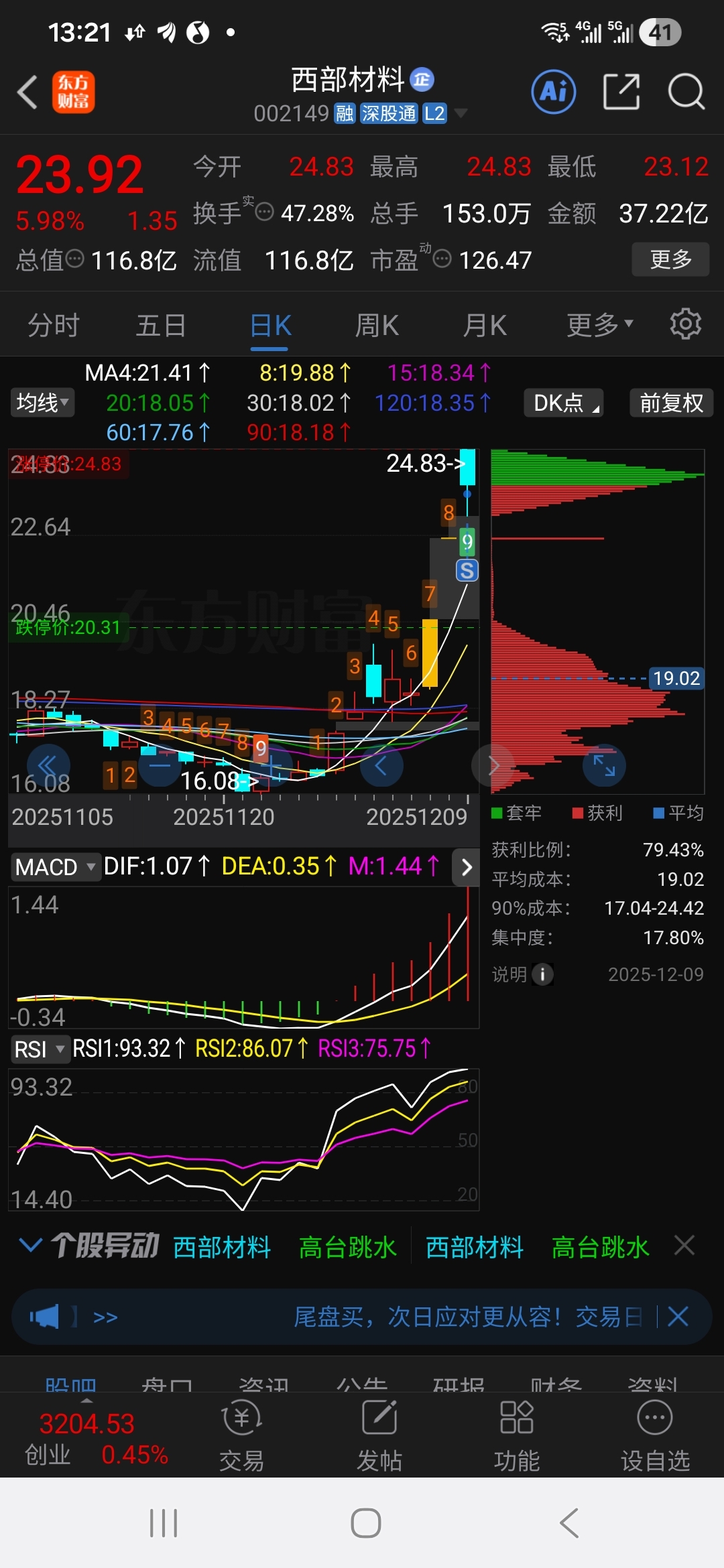The width and height of the screenshot is (724, 1568).
Task: Expand banner with >> arrows
Action: 105,1317
